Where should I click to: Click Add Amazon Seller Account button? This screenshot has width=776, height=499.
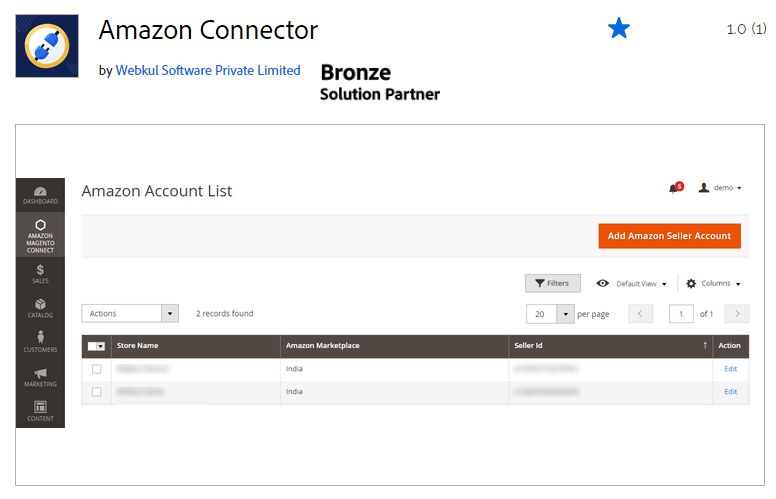coord(669,236)
